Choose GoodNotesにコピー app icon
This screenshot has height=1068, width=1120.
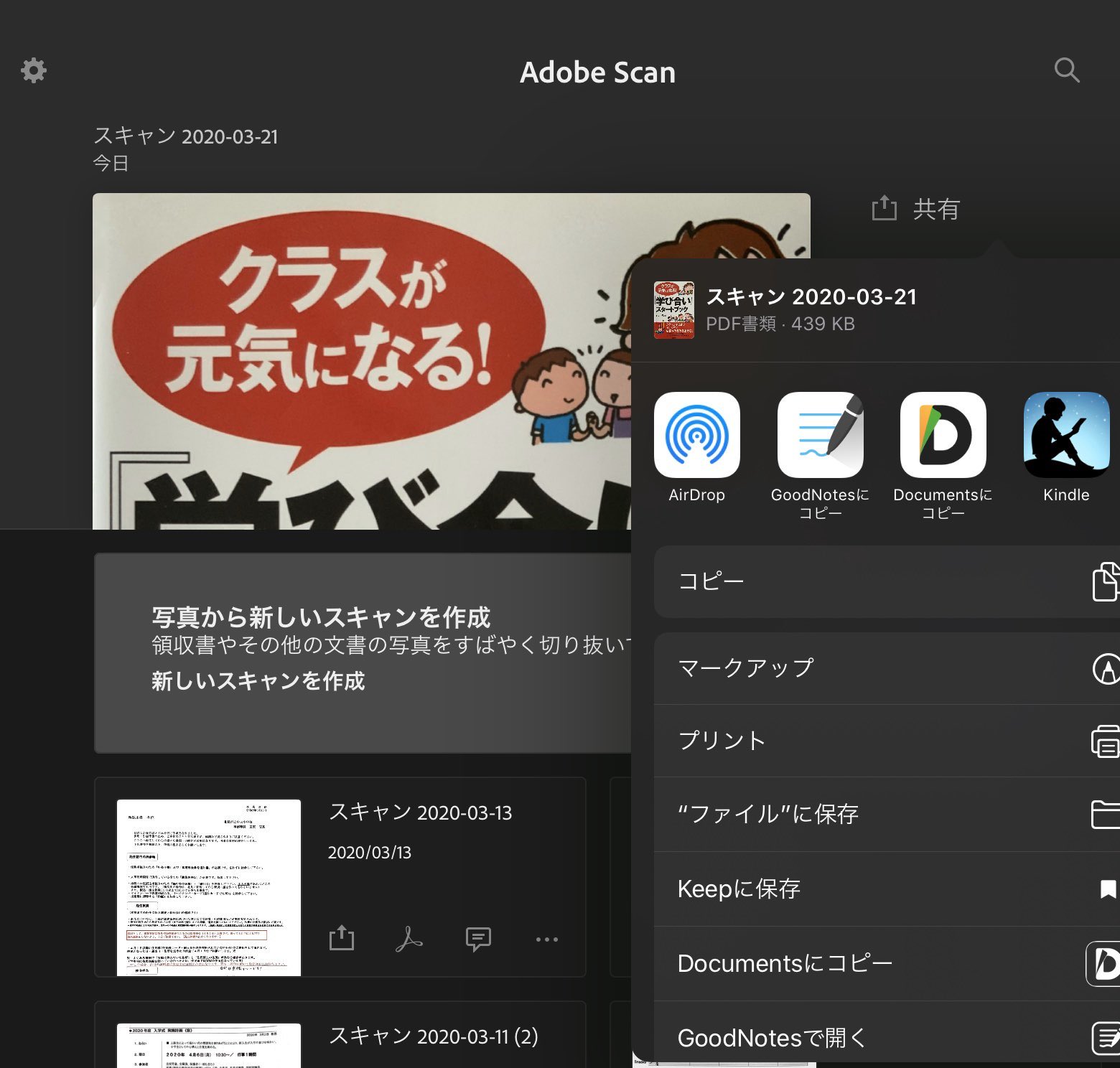click(x=820, y=435)
